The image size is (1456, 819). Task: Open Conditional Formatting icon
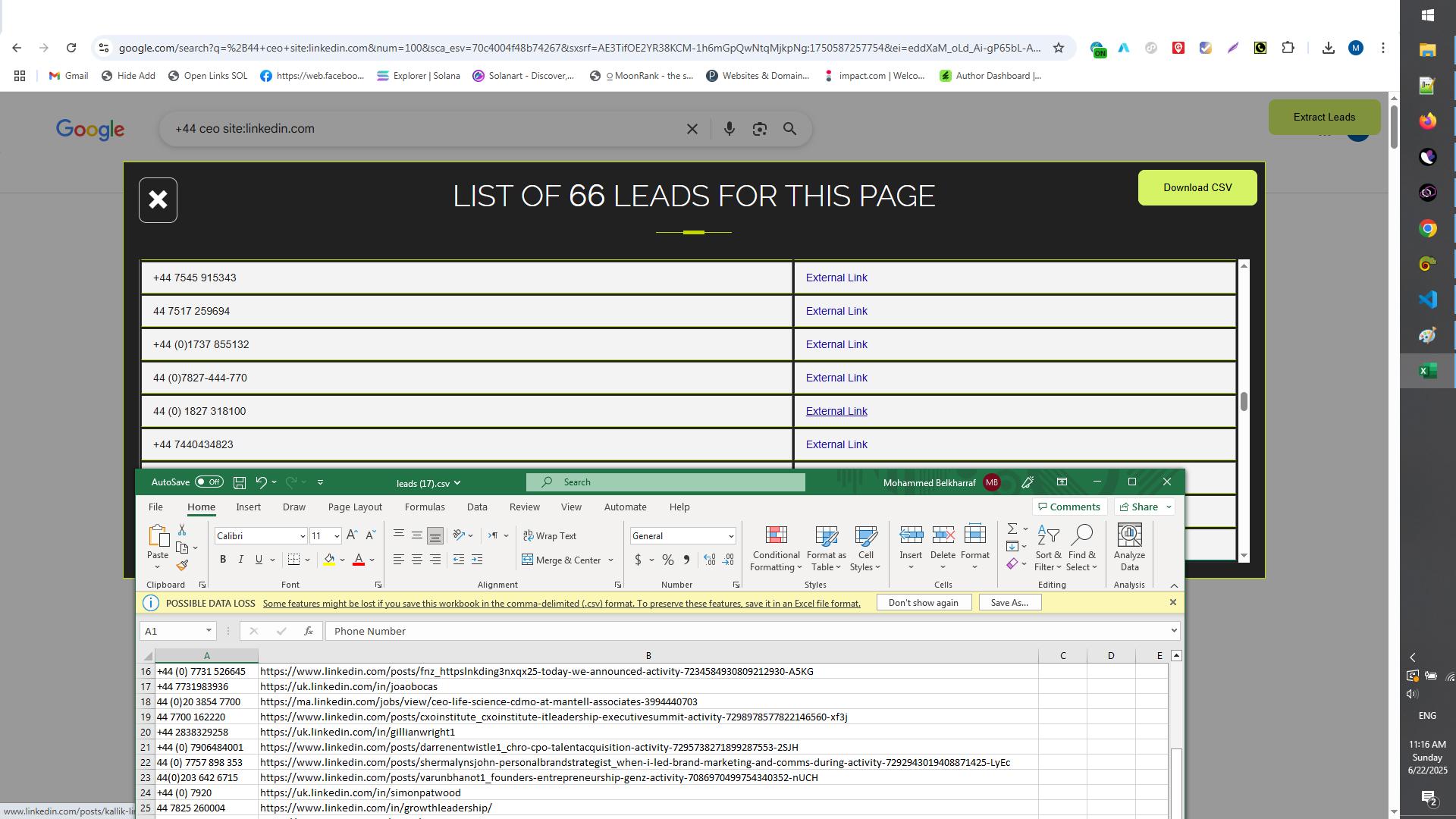tap(776, 535)
